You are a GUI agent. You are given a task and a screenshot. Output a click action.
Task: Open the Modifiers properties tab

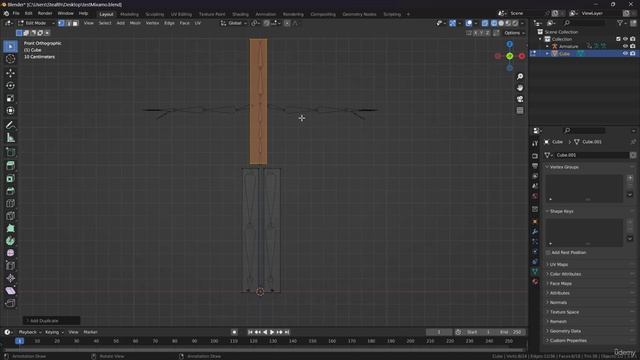(x=535, y=231)
